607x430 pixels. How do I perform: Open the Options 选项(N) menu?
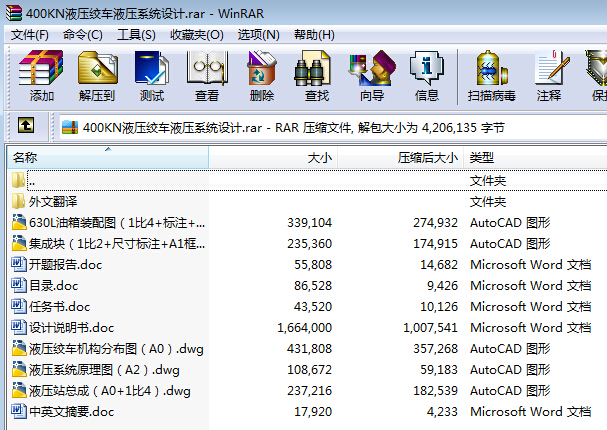pos(258,35)
